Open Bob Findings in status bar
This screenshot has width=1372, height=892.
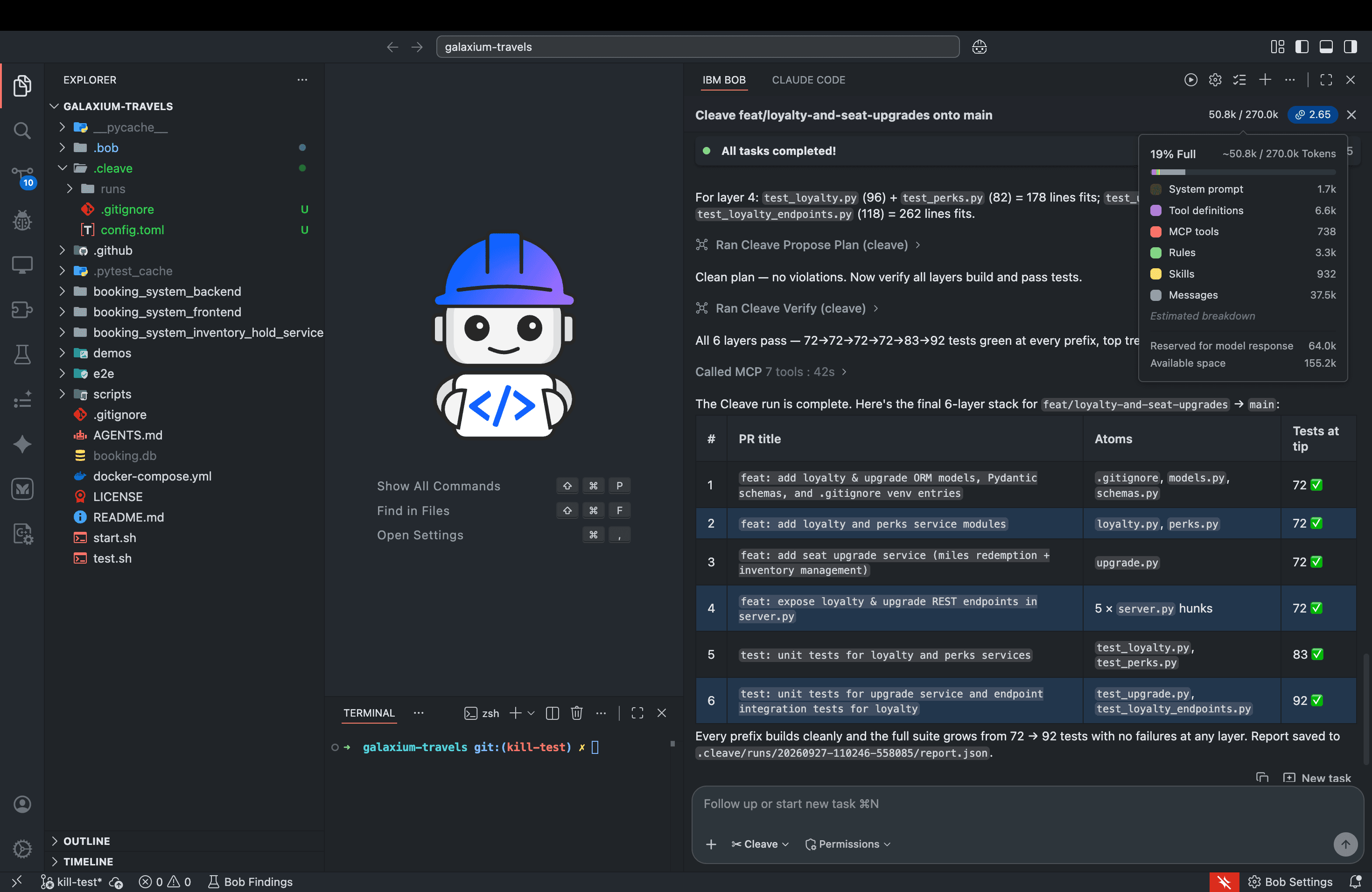click(250, 882)
